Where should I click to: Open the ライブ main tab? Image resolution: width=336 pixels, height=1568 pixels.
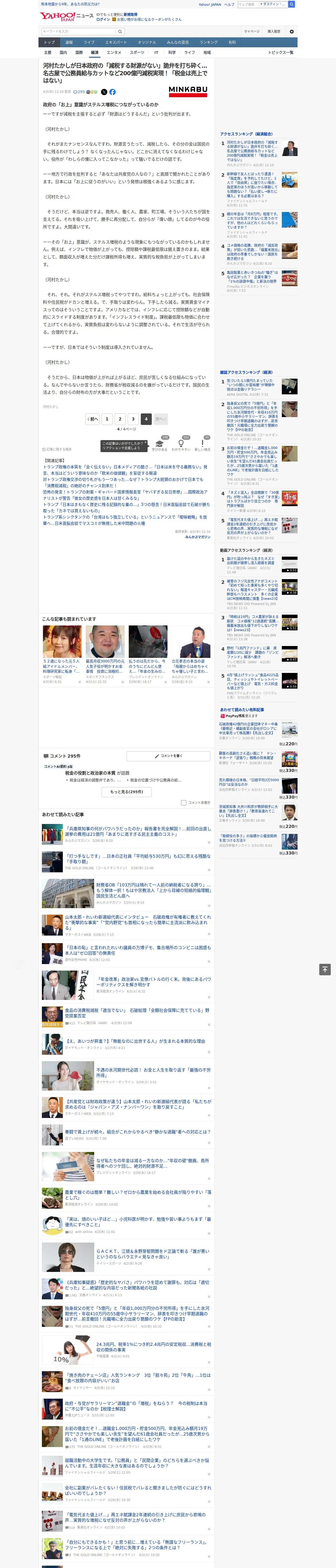click(89, 43)
